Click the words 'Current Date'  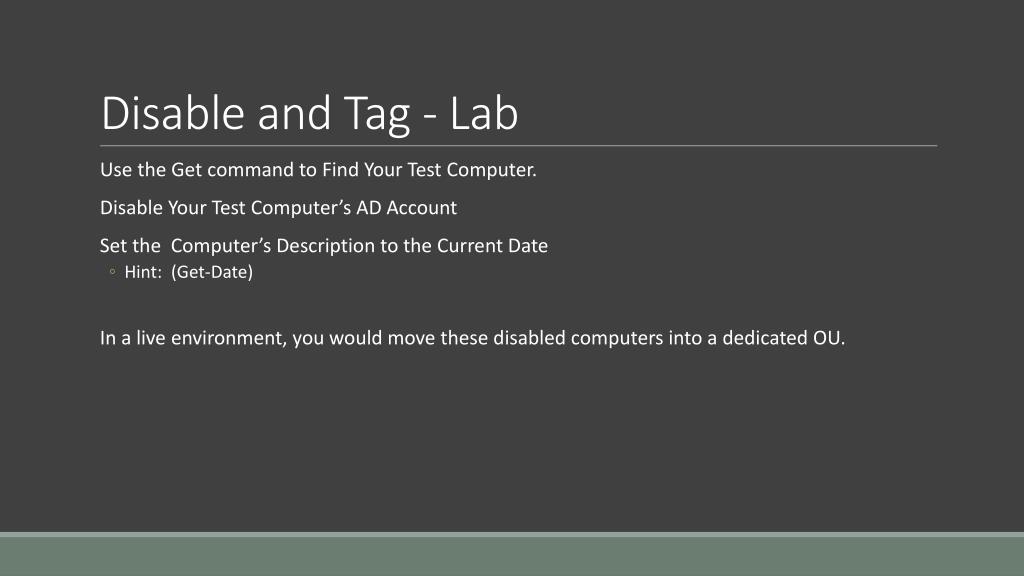(x=492, y=246)
